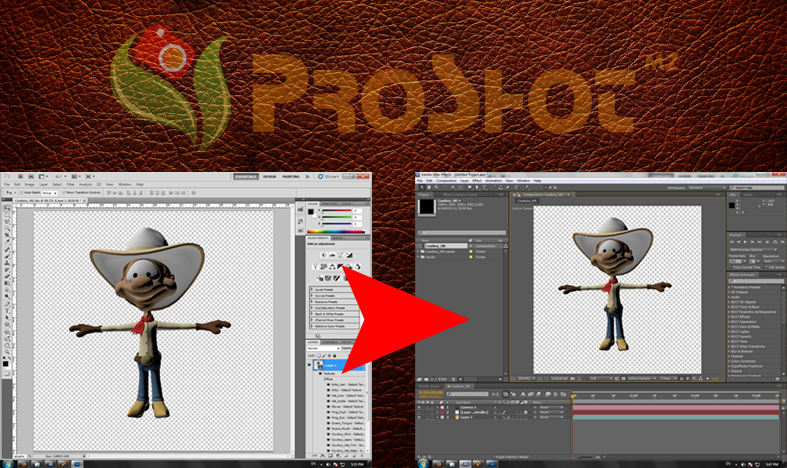Viewport: 787px width, 468px height.
Task: Expand Hue/Saturation Presets list
Action: 312,308
